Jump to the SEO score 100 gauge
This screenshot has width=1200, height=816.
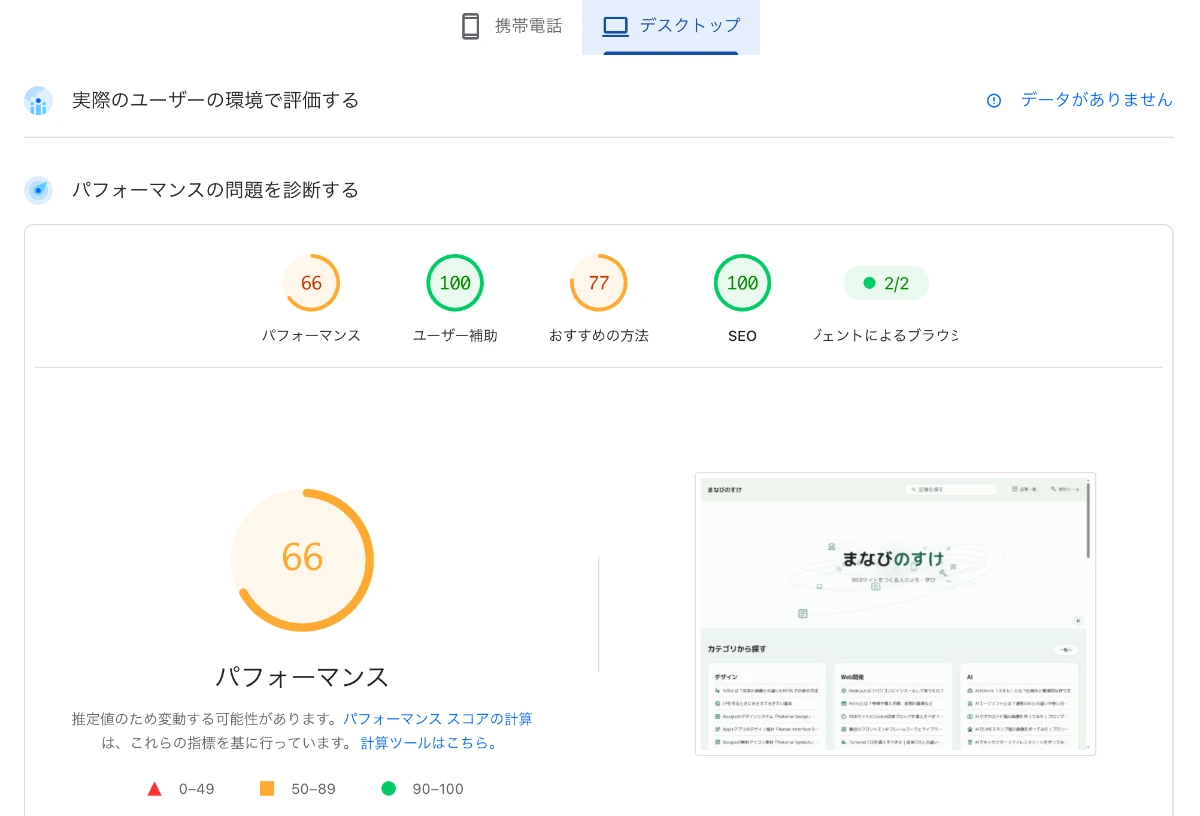point(742,283)
